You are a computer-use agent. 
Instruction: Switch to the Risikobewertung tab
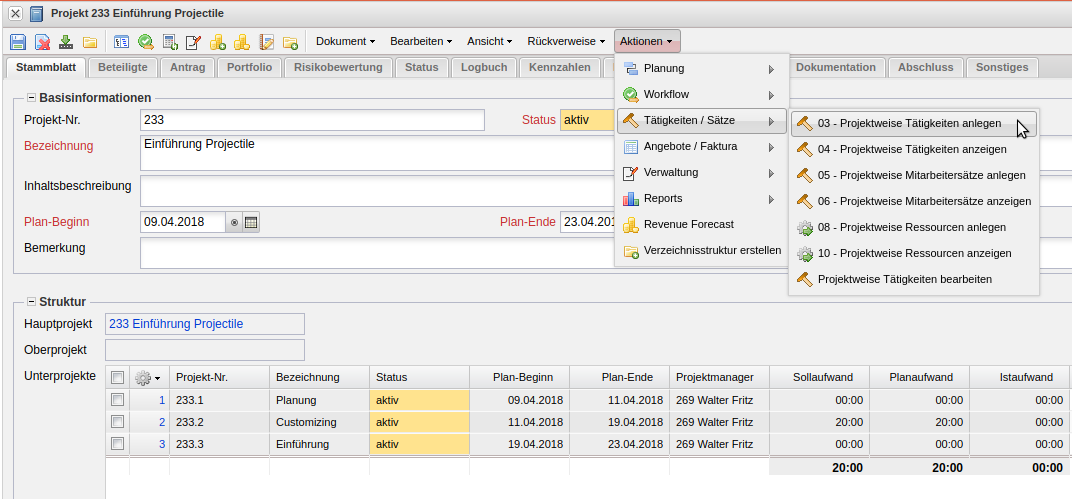338,68
